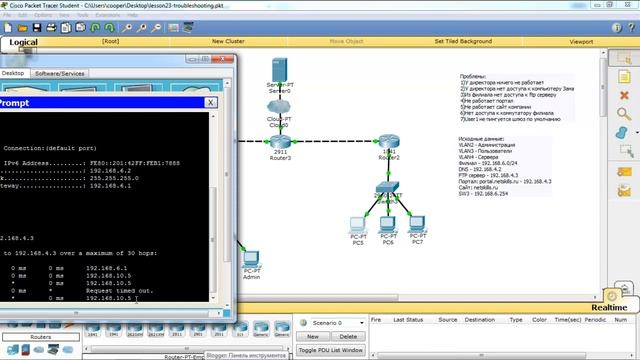Select PC7 on the canvas
This screenshot has height=360, width=640.
tap(417, 224)
